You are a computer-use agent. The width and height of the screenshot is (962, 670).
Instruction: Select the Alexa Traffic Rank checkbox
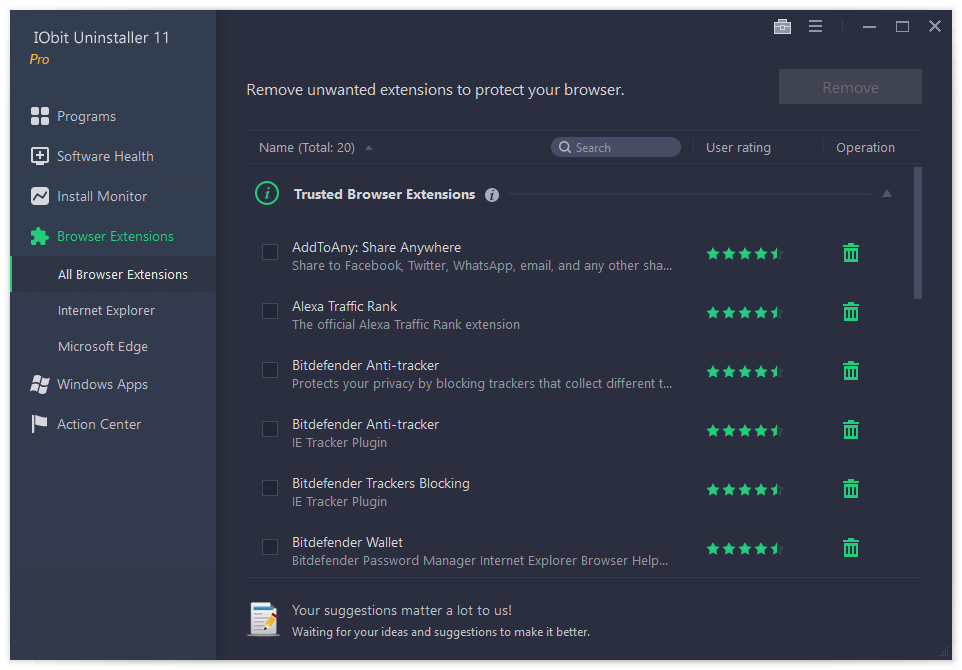tap(269, 311)
